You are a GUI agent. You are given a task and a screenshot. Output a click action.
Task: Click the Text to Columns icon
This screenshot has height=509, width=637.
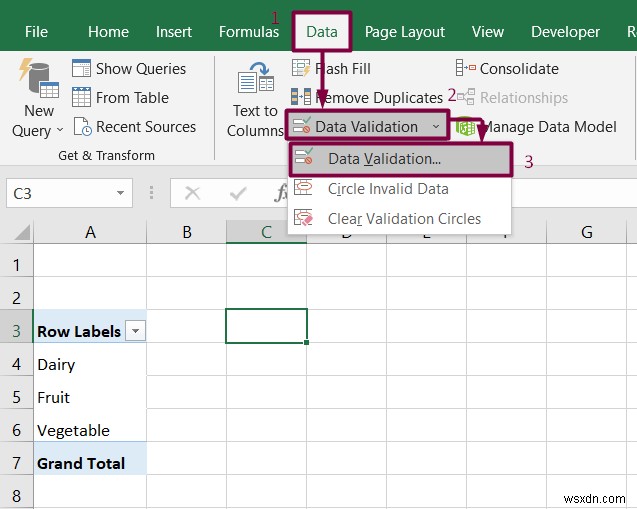pyautogui.click(x=256, y=78)
